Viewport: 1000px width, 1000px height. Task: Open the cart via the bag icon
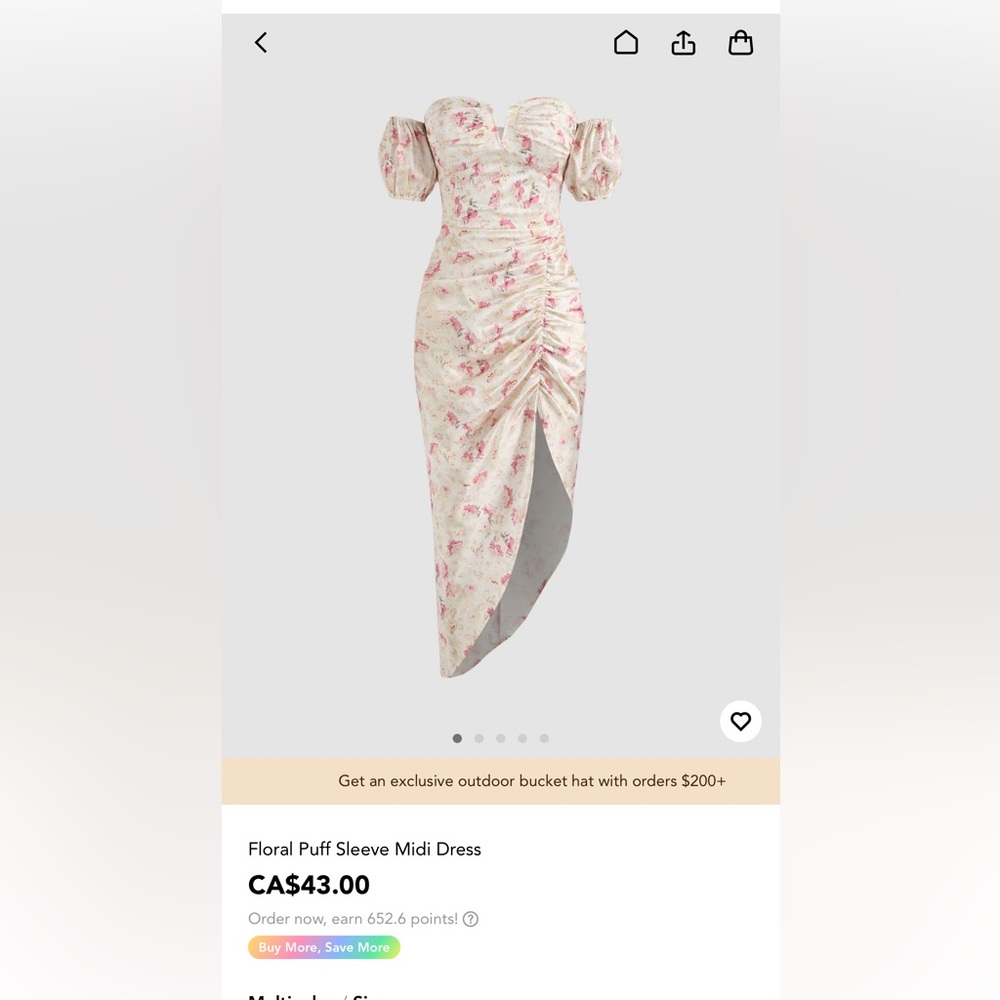[x=741, y=42]
